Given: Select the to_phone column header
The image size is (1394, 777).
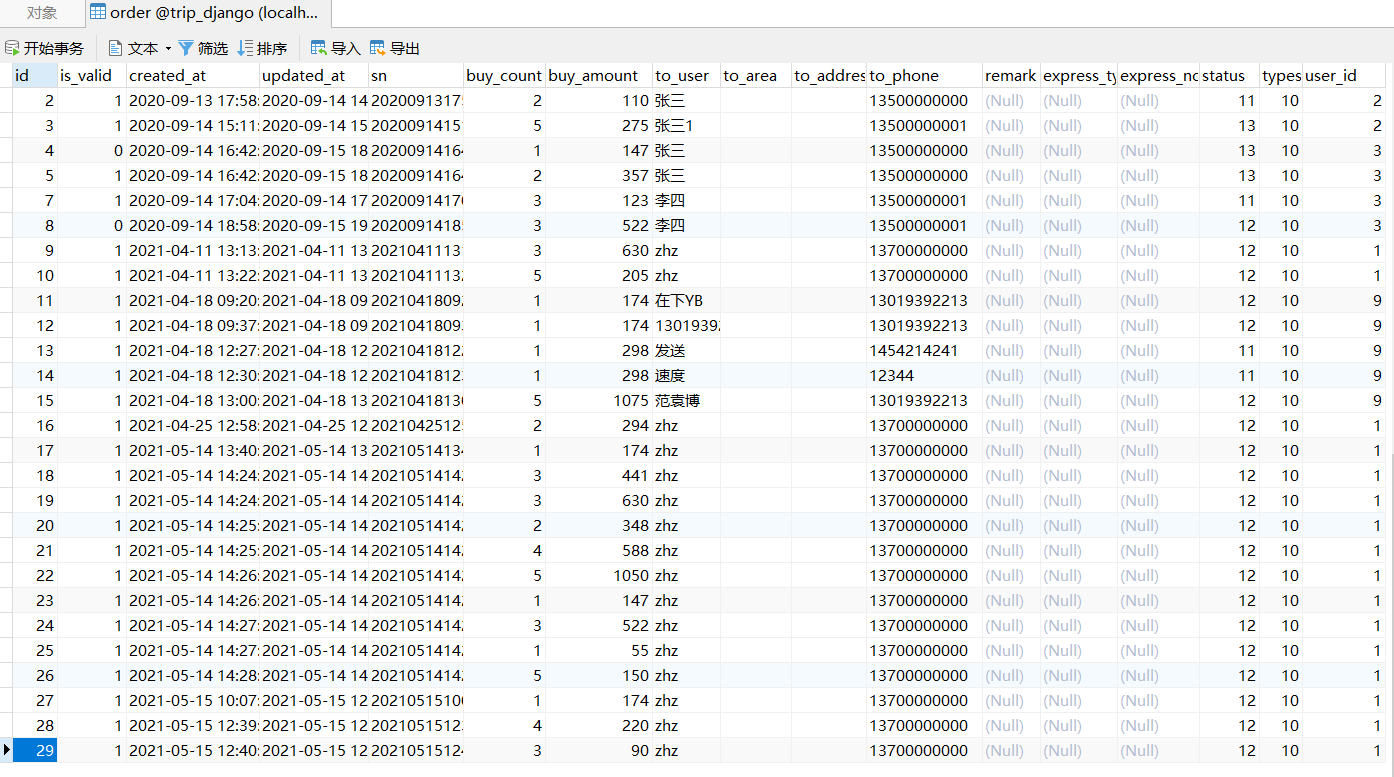Looking at the screenshot, I should pos(925,75).
